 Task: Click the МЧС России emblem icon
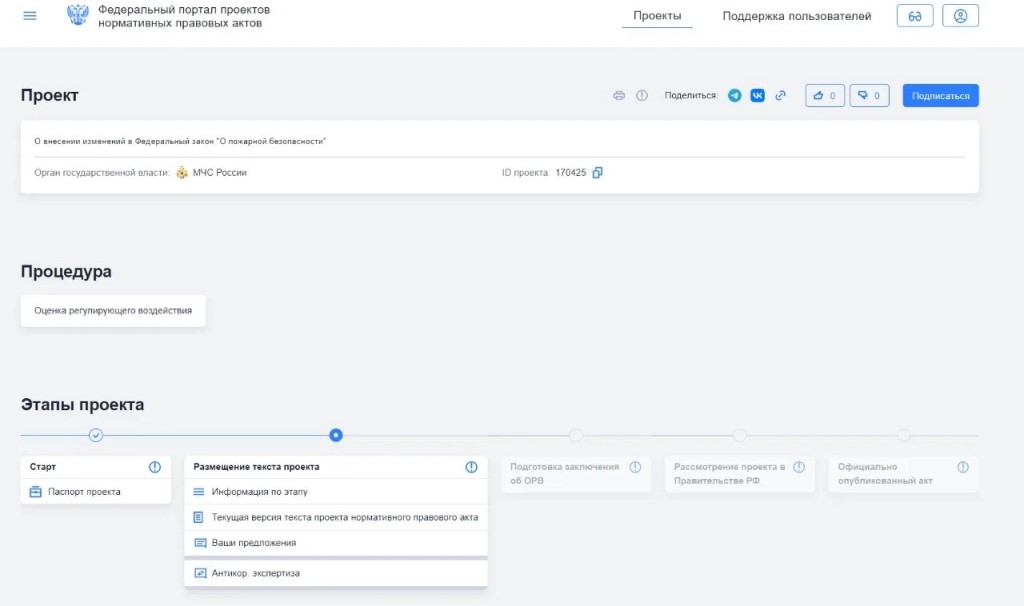point(182,172)
